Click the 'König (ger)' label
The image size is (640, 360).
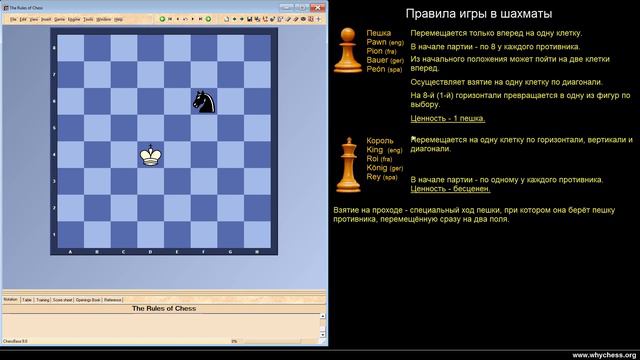point(384,168)
